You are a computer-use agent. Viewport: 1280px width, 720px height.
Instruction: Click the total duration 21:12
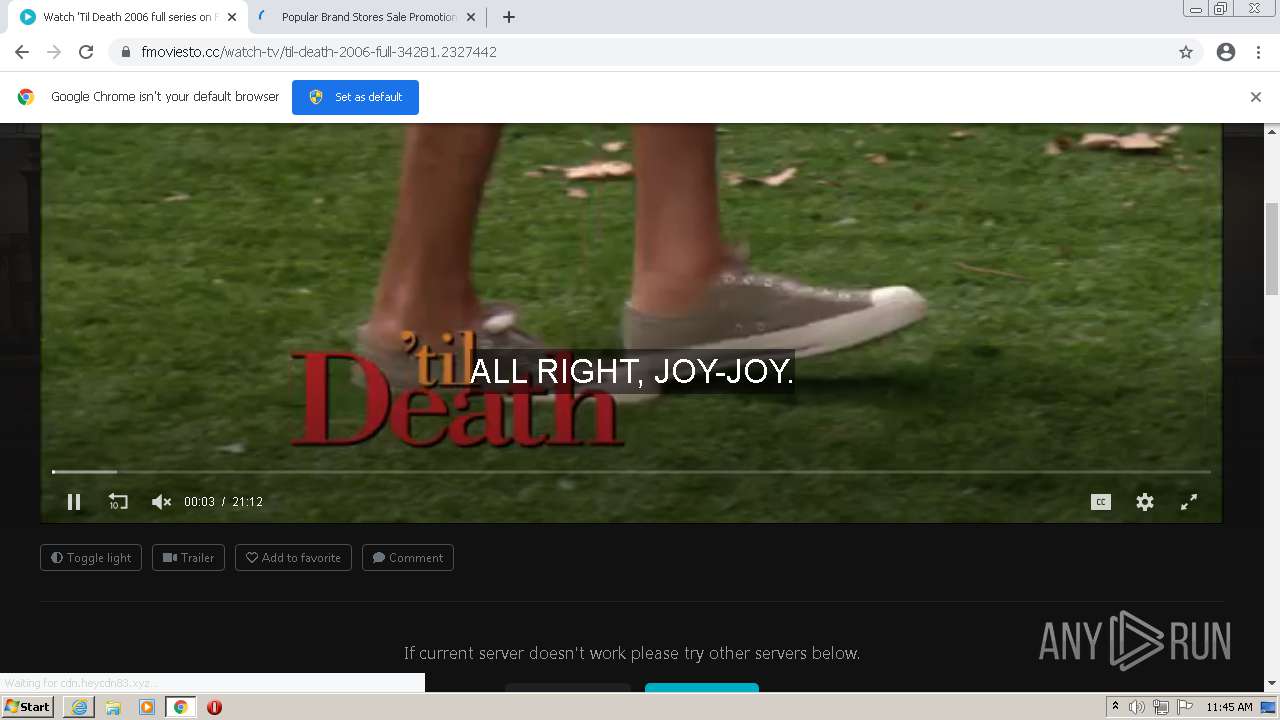[x=247, y=502]
